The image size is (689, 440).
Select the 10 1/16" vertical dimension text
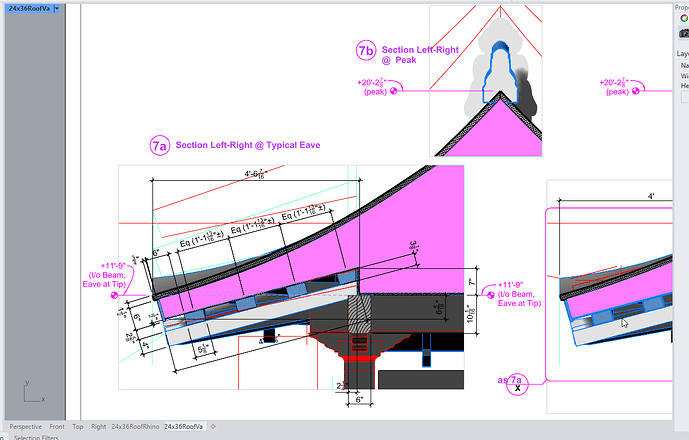(x=471, y=313)
